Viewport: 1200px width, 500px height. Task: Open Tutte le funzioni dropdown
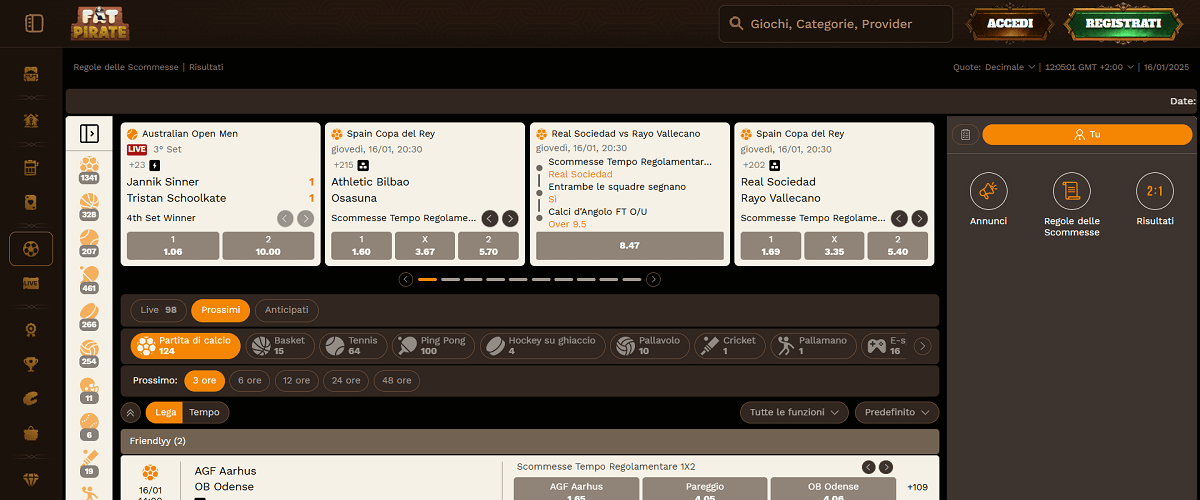pos(795,412)
